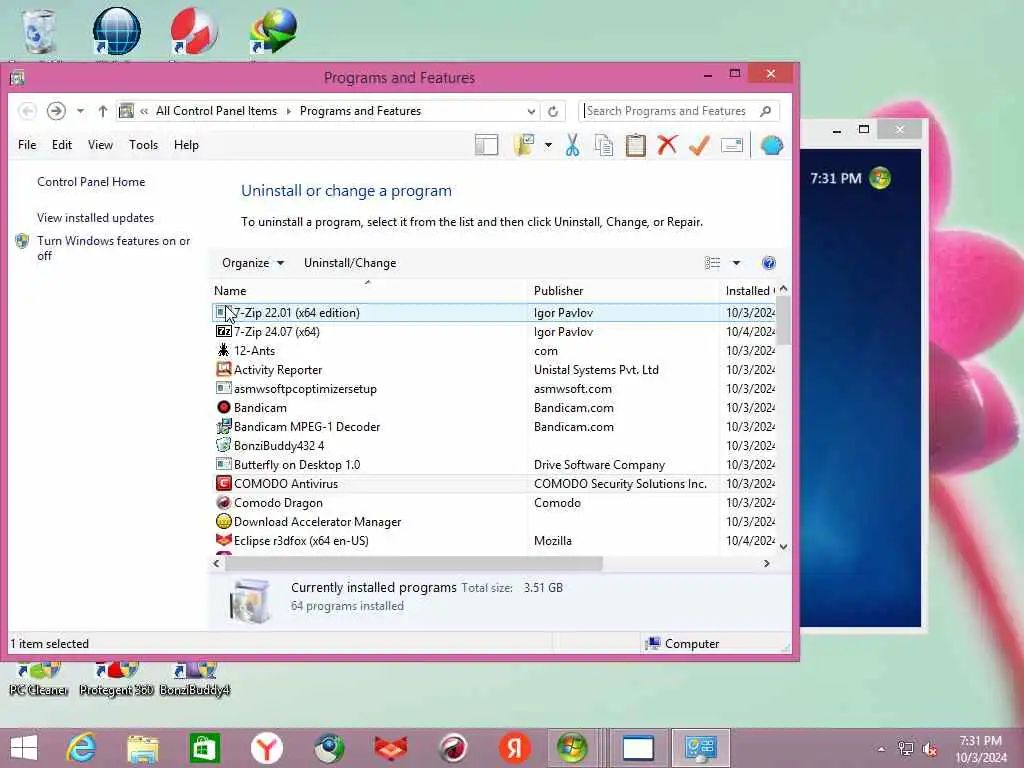Click the Copy icon in toolbar
1024x768 pixels.
click(604, 145)
